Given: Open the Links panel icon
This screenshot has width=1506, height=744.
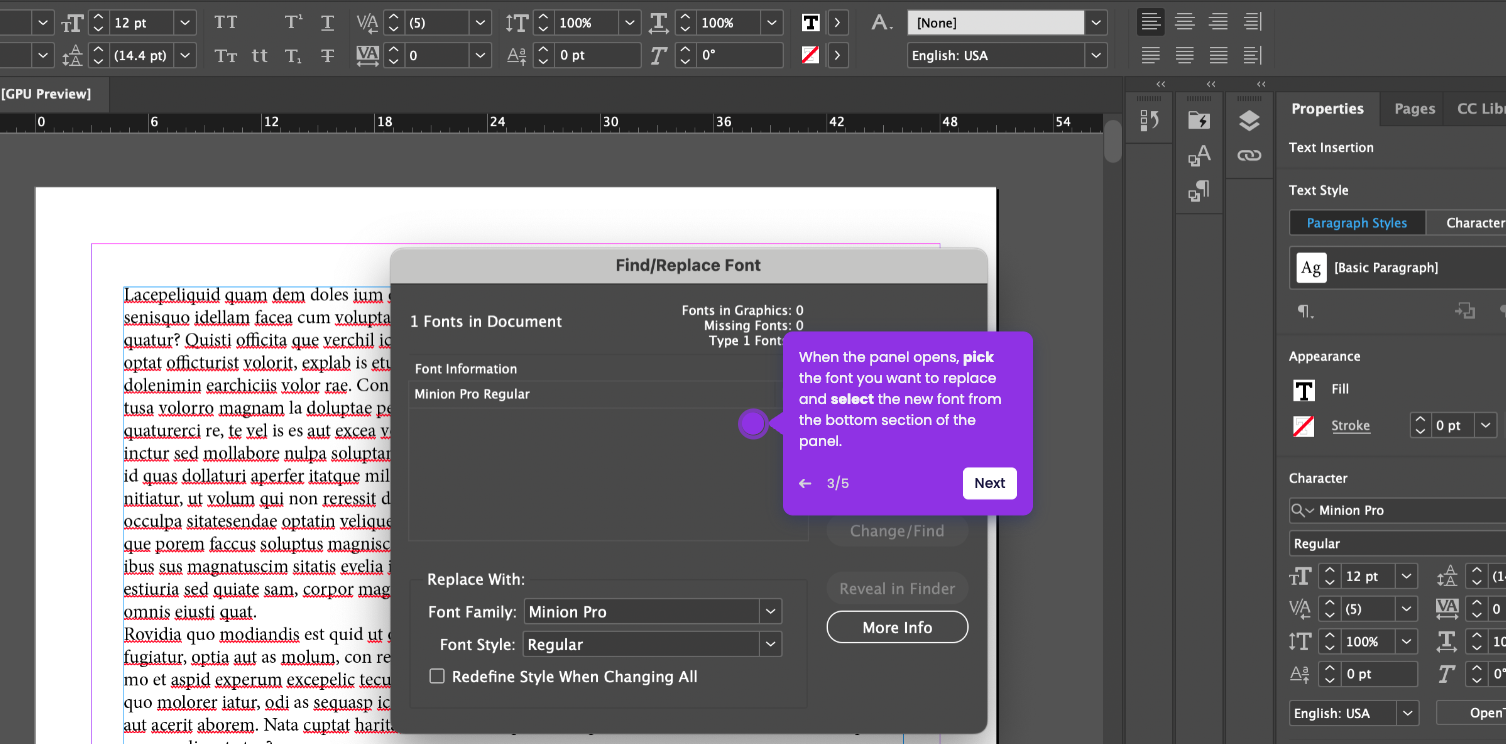Looking at the screenshot, I should click(1249, 156).
